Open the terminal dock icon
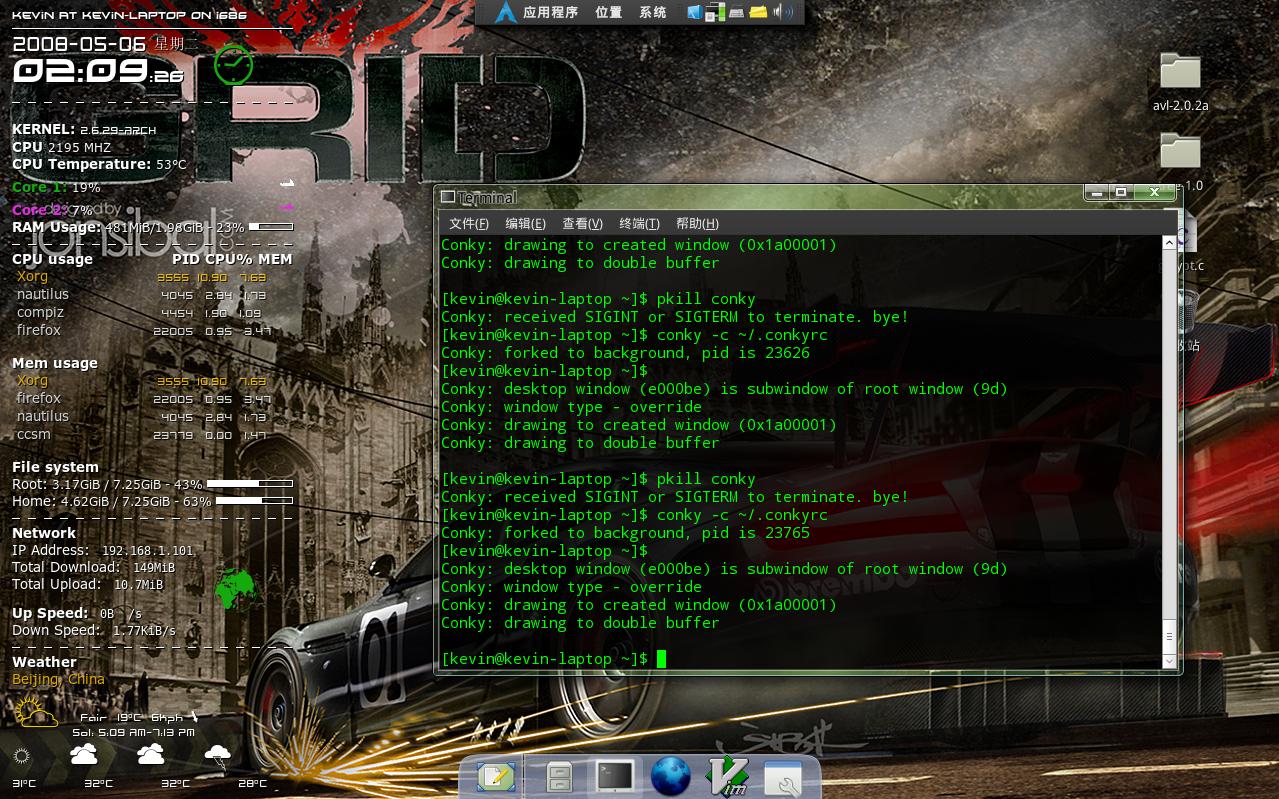This screenshot has height=799, width=1279. coord(614,776)
